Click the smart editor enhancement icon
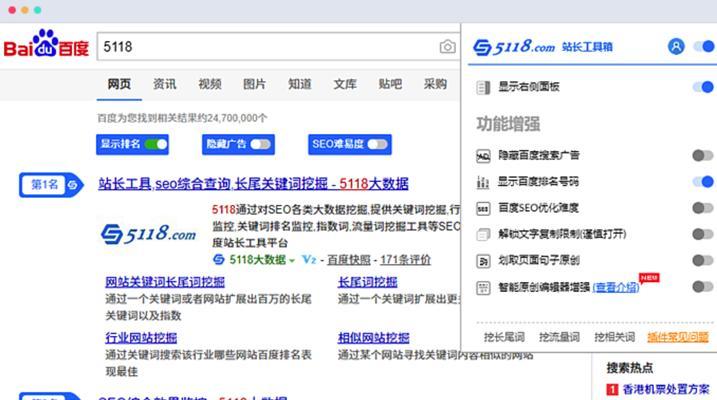 click(483, 288)
